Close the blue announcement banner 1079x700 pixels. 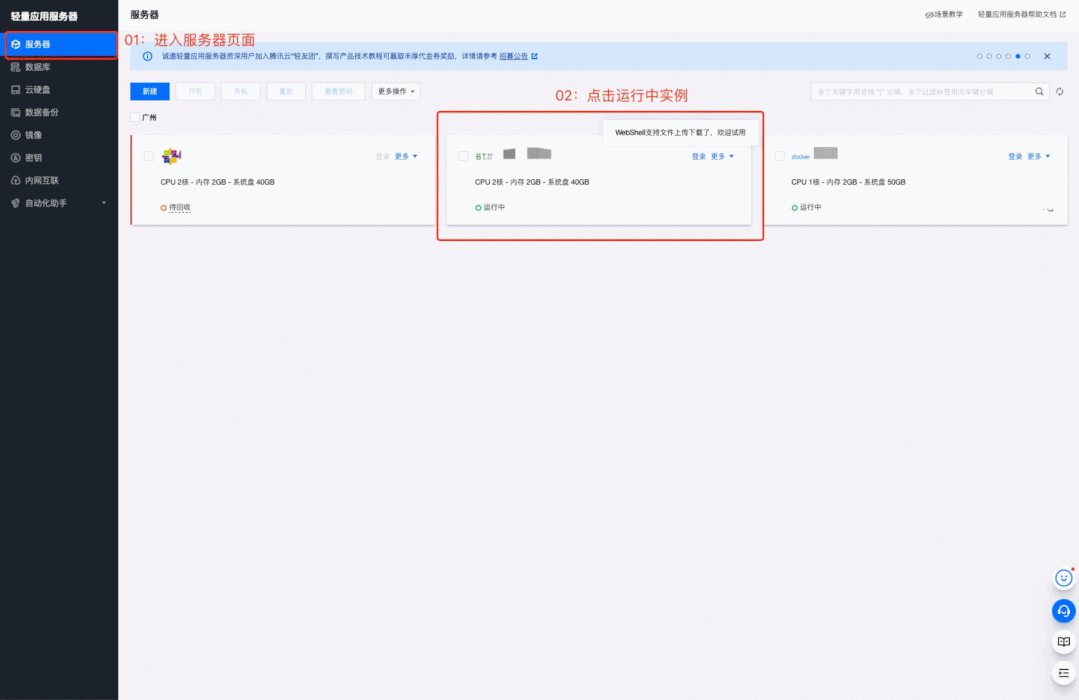click(1047, 56)
